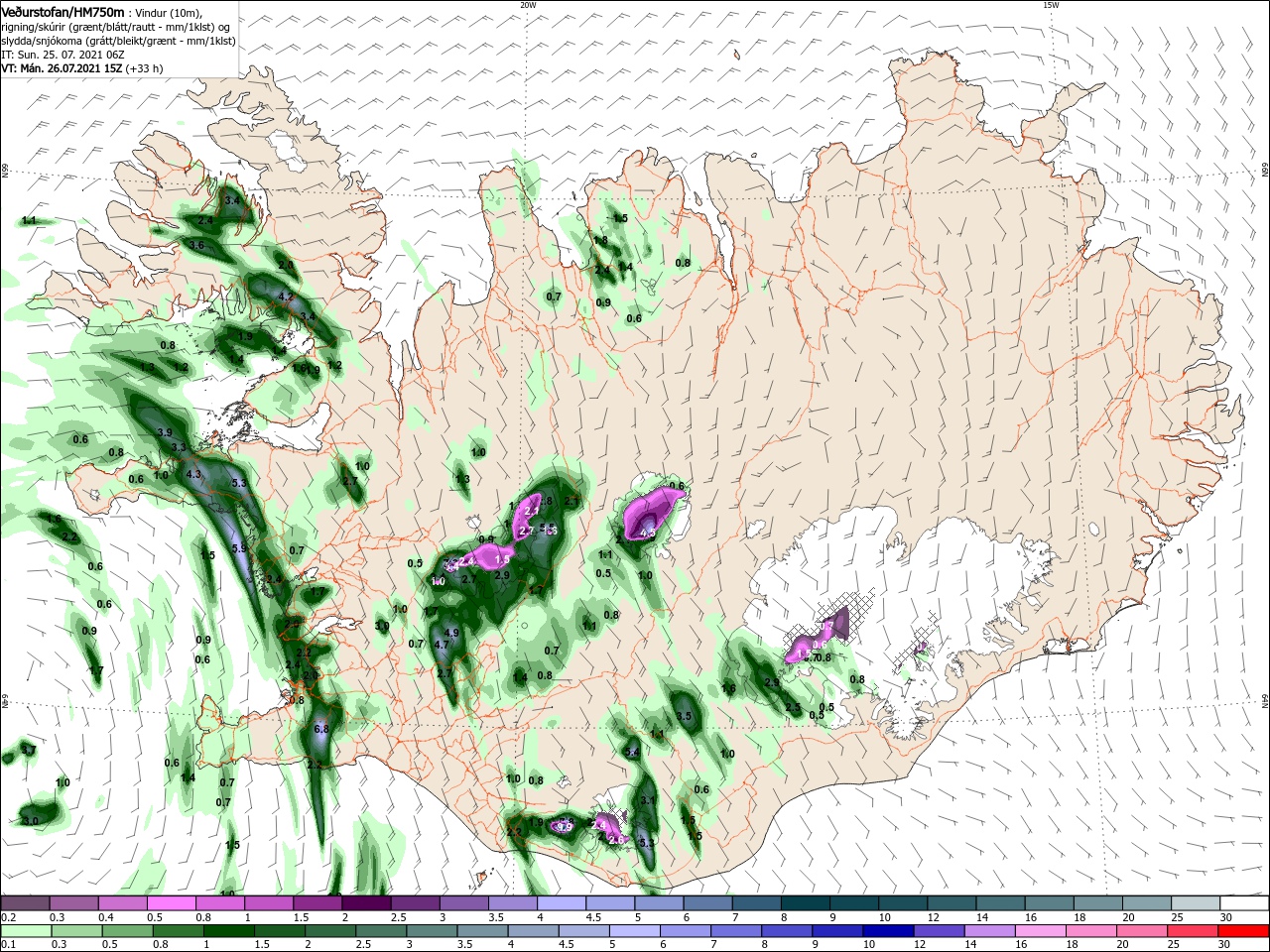Select the dark teal 8 mm snow swatch

pos(806,903)
